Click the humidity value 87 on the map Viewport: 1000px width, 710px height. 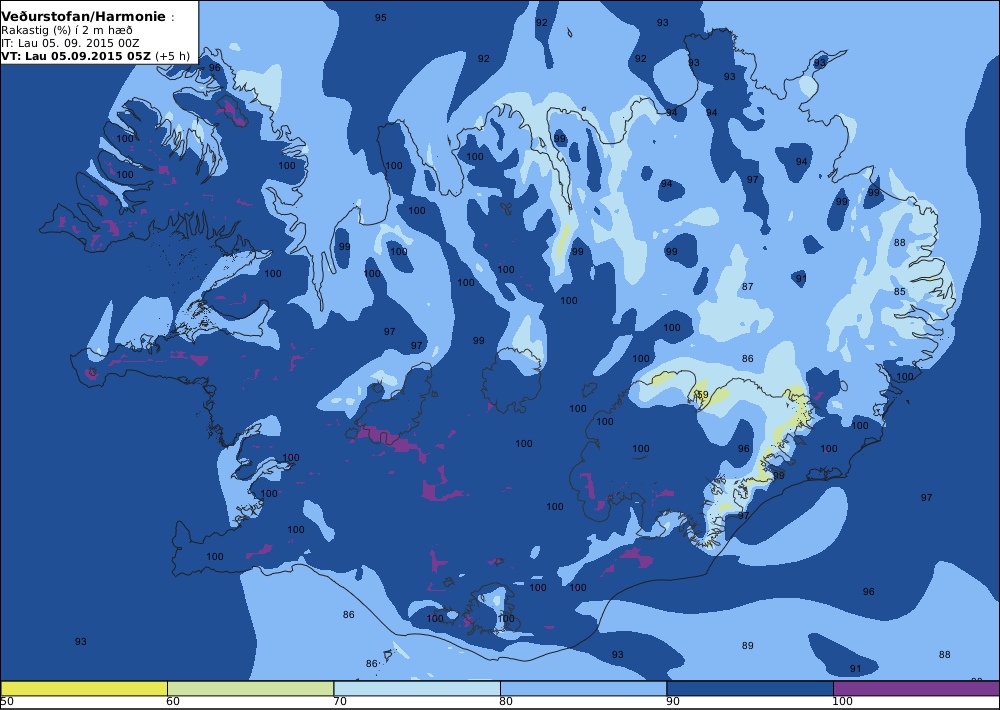(x=747, y=286)
